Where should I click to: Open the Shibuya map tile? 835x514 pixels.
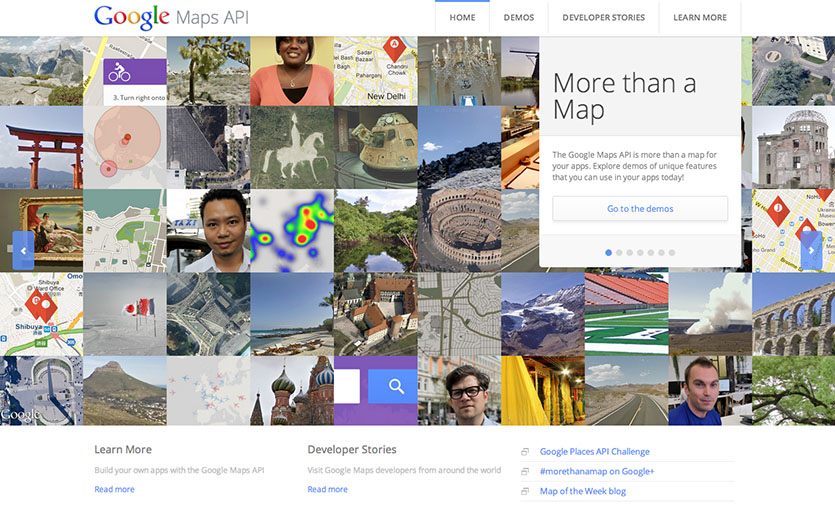[42, 314]
